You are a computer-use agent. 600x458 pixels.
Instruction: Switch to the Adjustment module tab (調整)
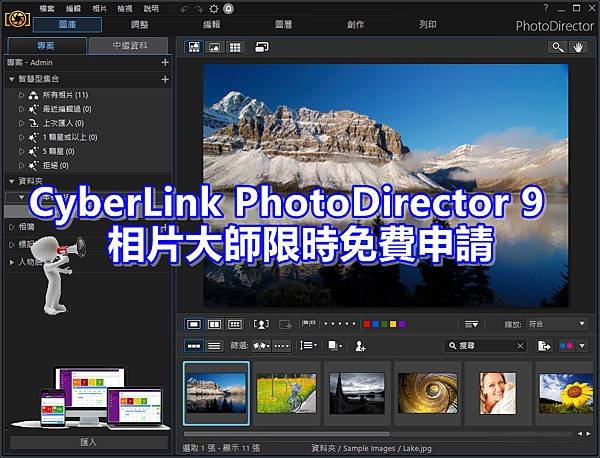(x=140, y=24)
